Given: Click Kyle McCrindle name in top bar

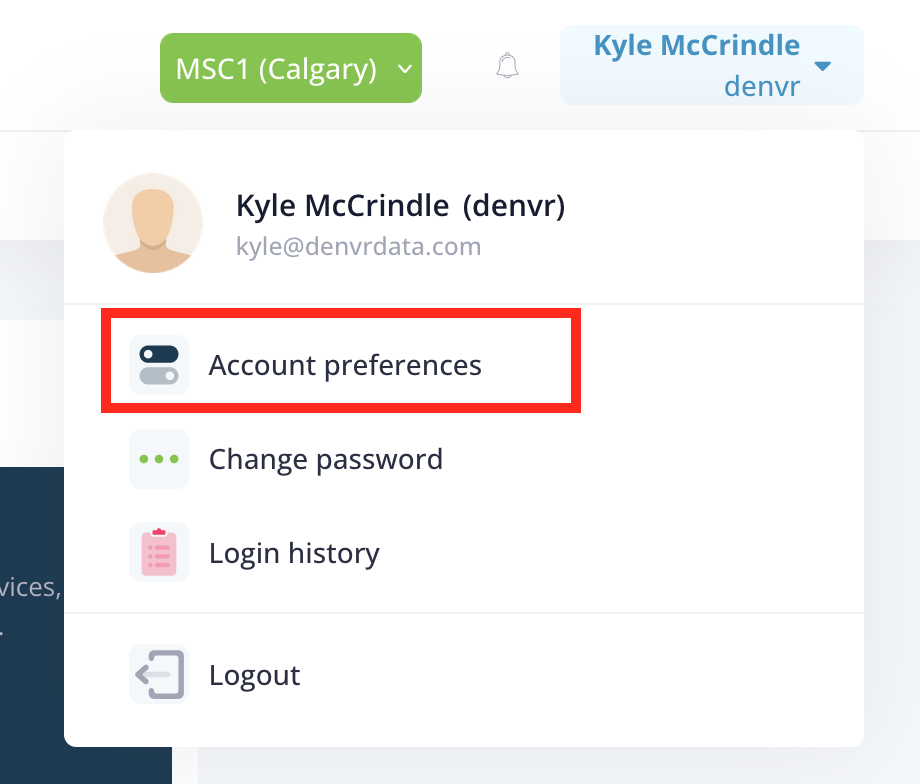Looking at the screenshot, I should coord(696,45).
